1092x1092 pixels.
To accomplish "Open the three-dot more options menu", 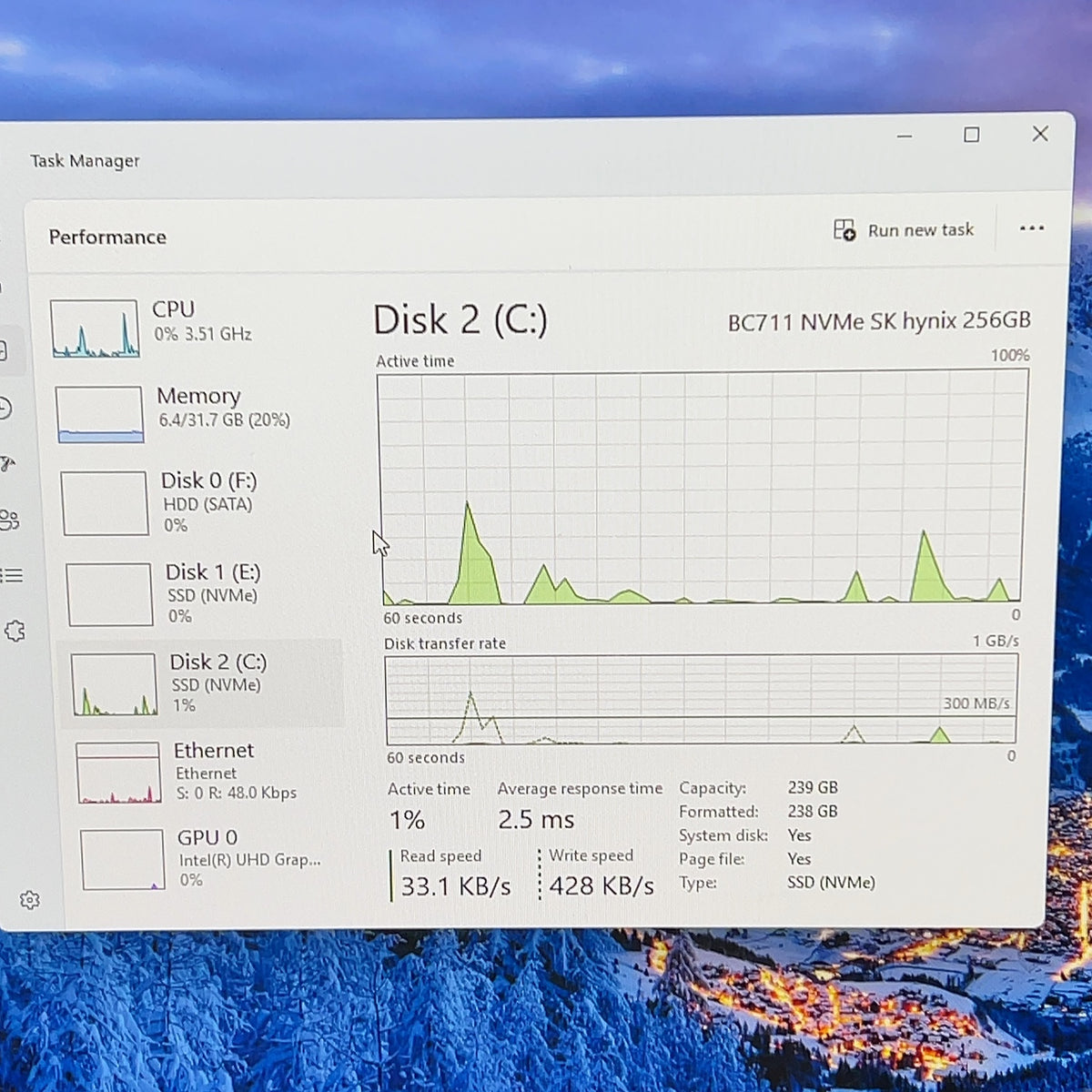I will coord(1032,228).
